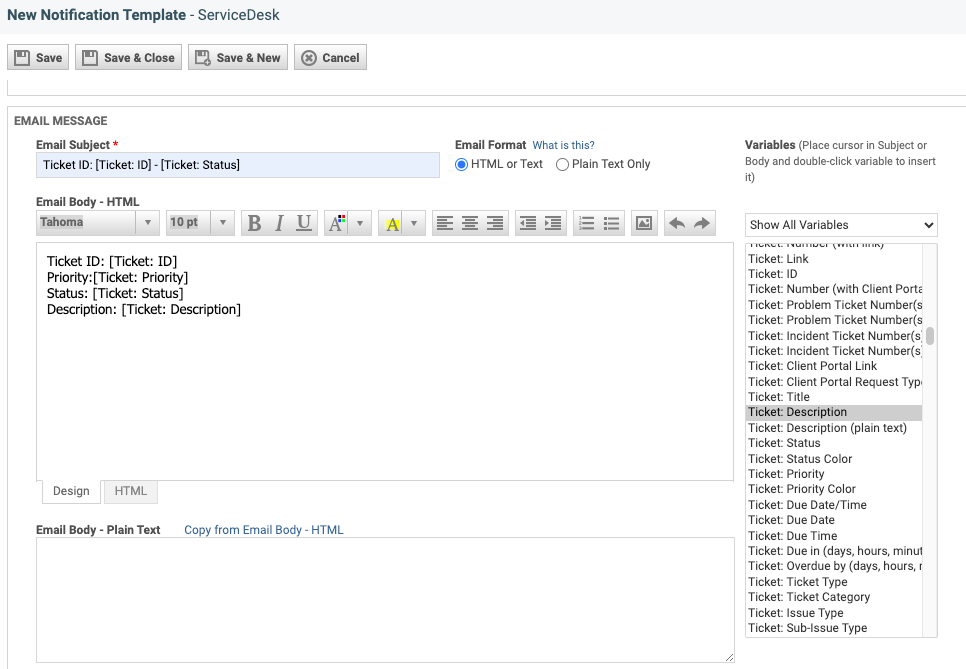This screenshot has height=669, width=966.
Task: Apply the yellow text highlight color
Action: (392, 223)
